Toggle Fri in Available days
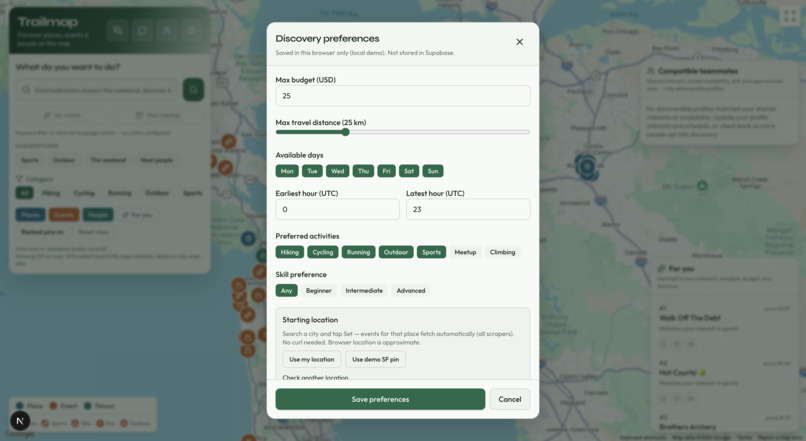The image size is (806, 441). [387, 171]
